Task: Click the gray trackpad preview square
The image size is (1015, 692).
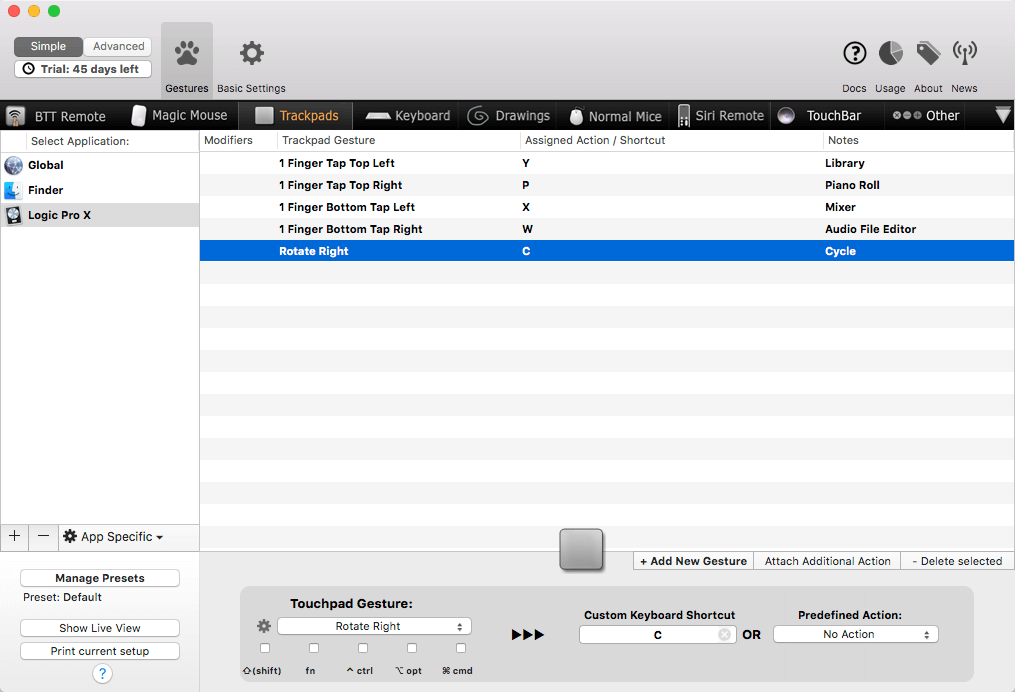Action: pyautogui.click(x=581, y=550)
